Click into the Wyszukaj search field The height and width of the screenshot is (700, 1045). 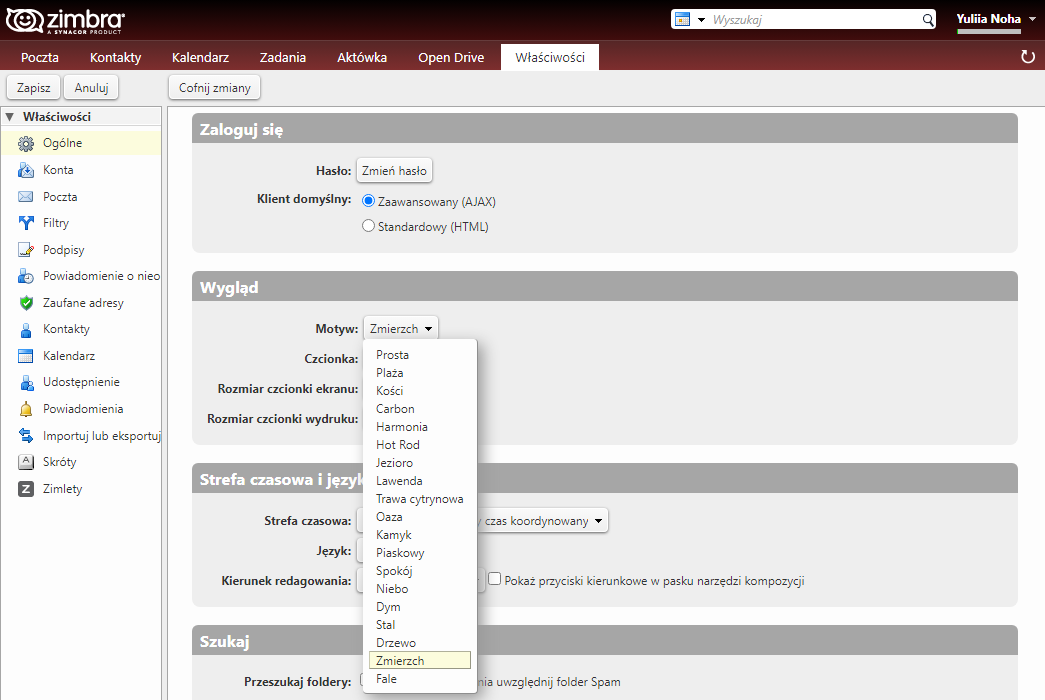pos(813,20)
